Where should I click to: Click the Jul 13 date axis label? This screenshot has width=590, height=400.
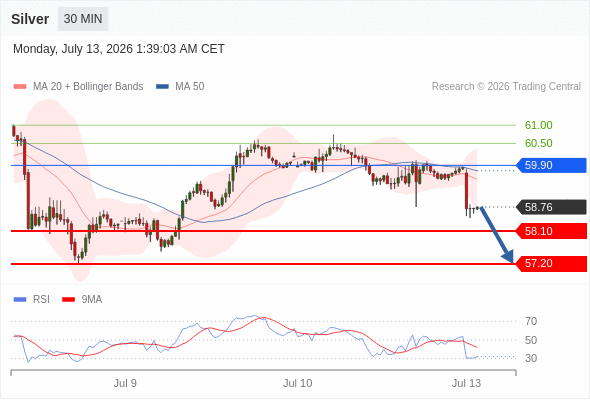pos(467,383)
